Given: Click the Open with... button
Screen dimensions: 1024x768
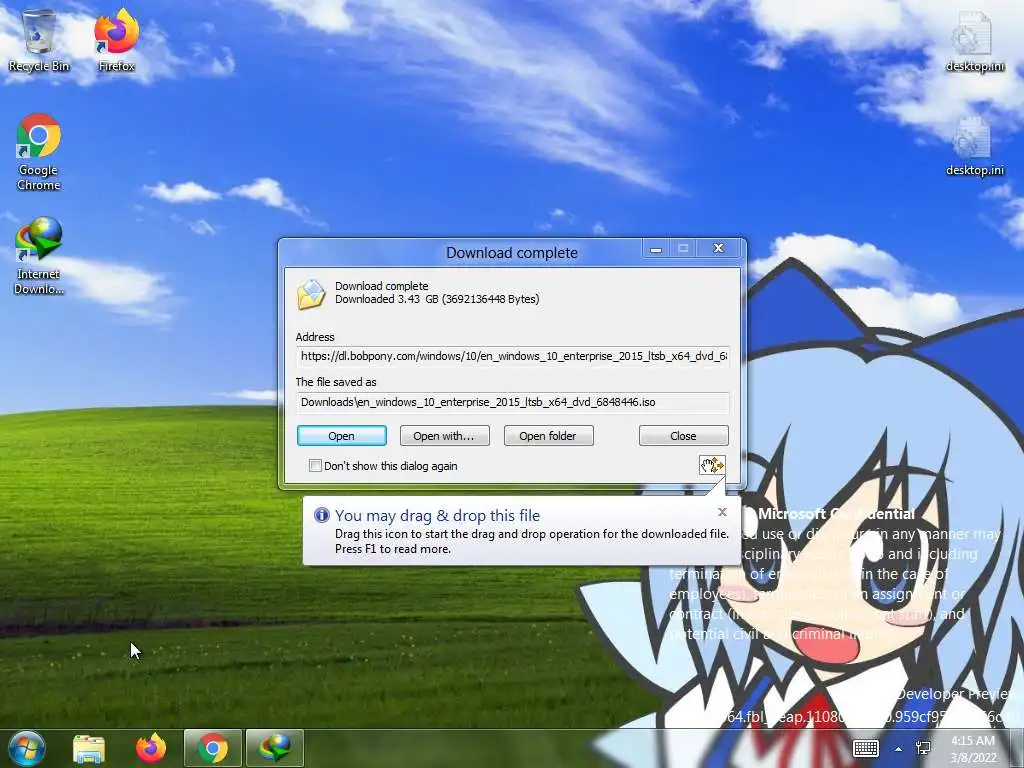Looking at the screenshot, I should 444,436.
